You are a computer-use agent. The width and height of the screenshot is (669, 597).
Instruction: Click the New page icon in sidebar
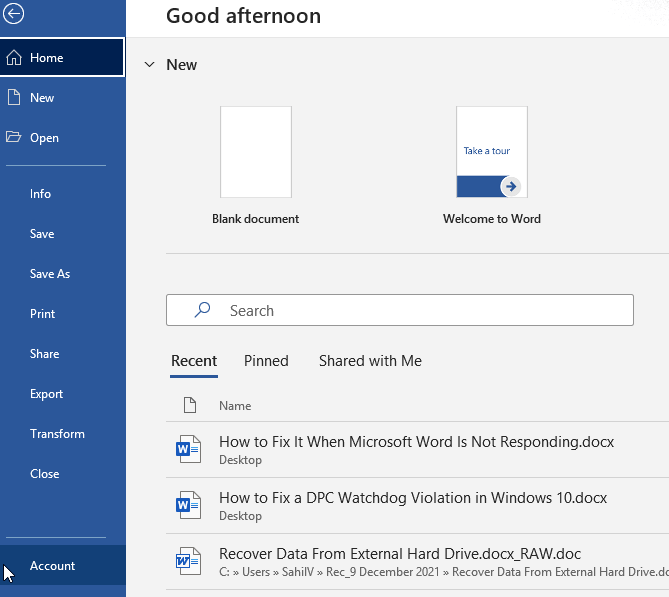(14, 97)
